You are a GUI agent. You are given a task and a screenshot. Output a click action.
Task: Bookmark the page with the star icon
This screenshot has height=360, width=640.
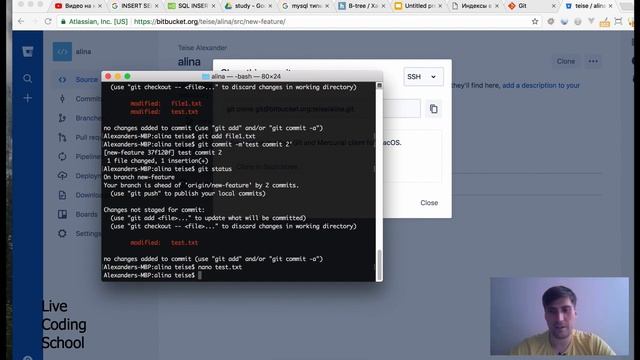(535, 22)
